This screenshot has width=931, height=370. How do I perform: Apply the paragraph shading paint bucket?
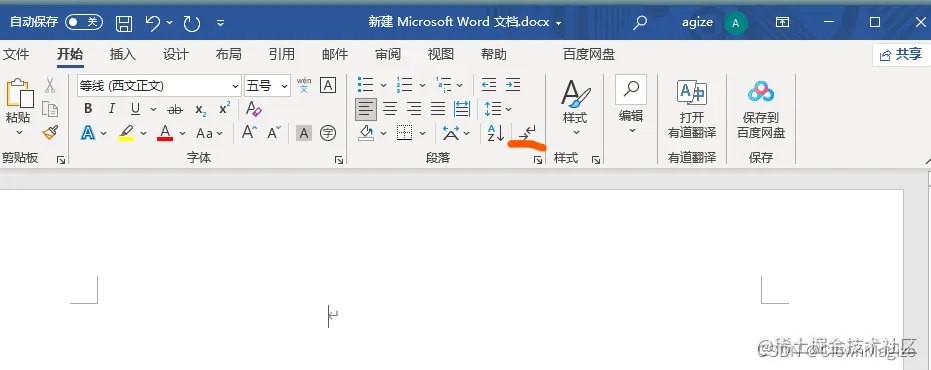[367, 133]
